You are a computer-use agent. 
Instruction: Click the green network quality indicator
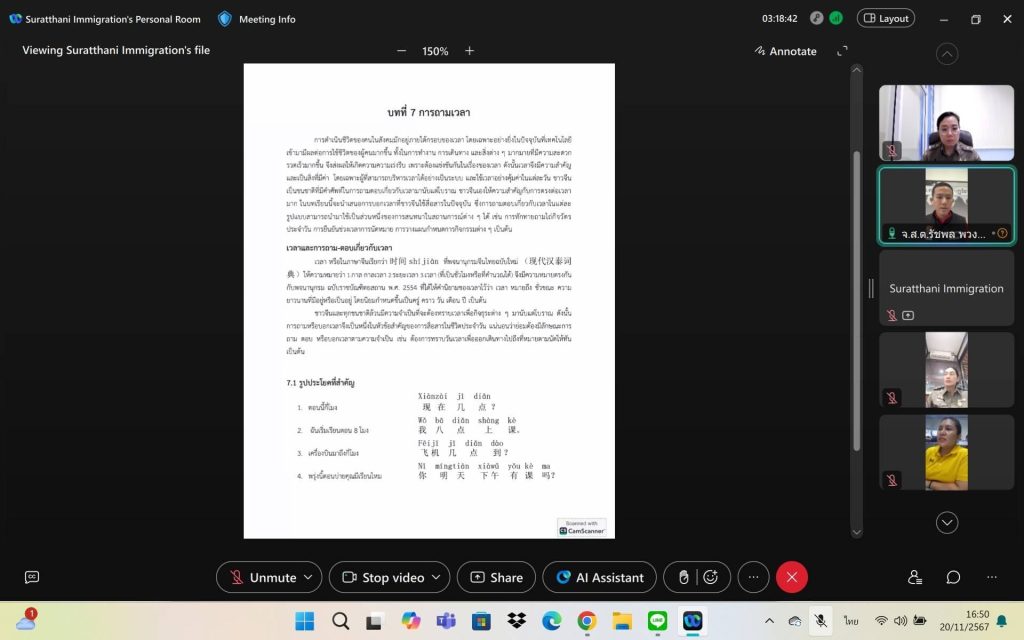pyautogui.click(x=836, y=18)
